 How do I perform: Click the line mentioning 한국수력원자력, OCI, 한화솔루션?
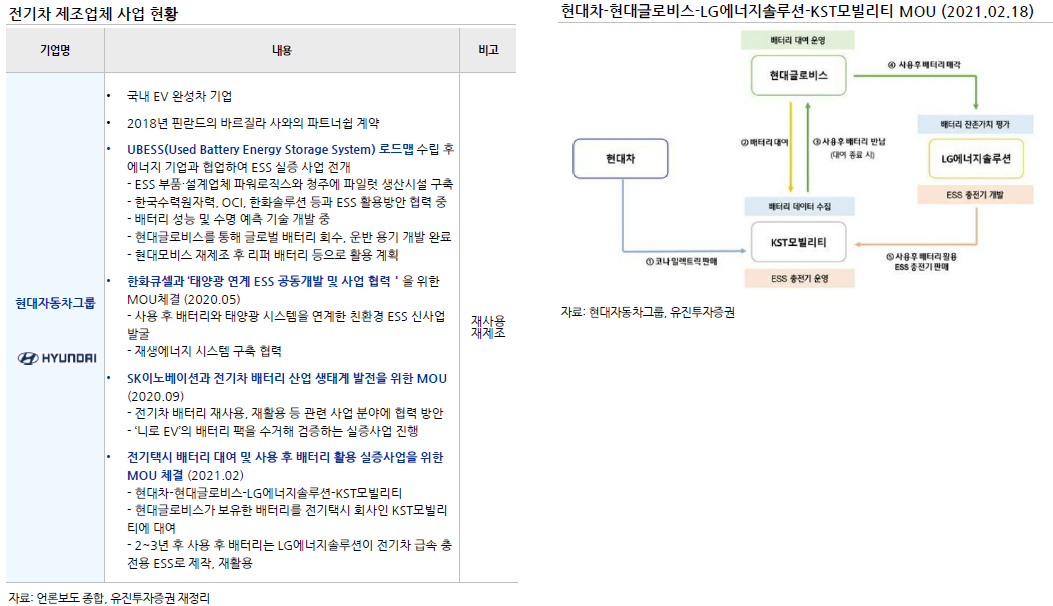[x=287, y=202]
